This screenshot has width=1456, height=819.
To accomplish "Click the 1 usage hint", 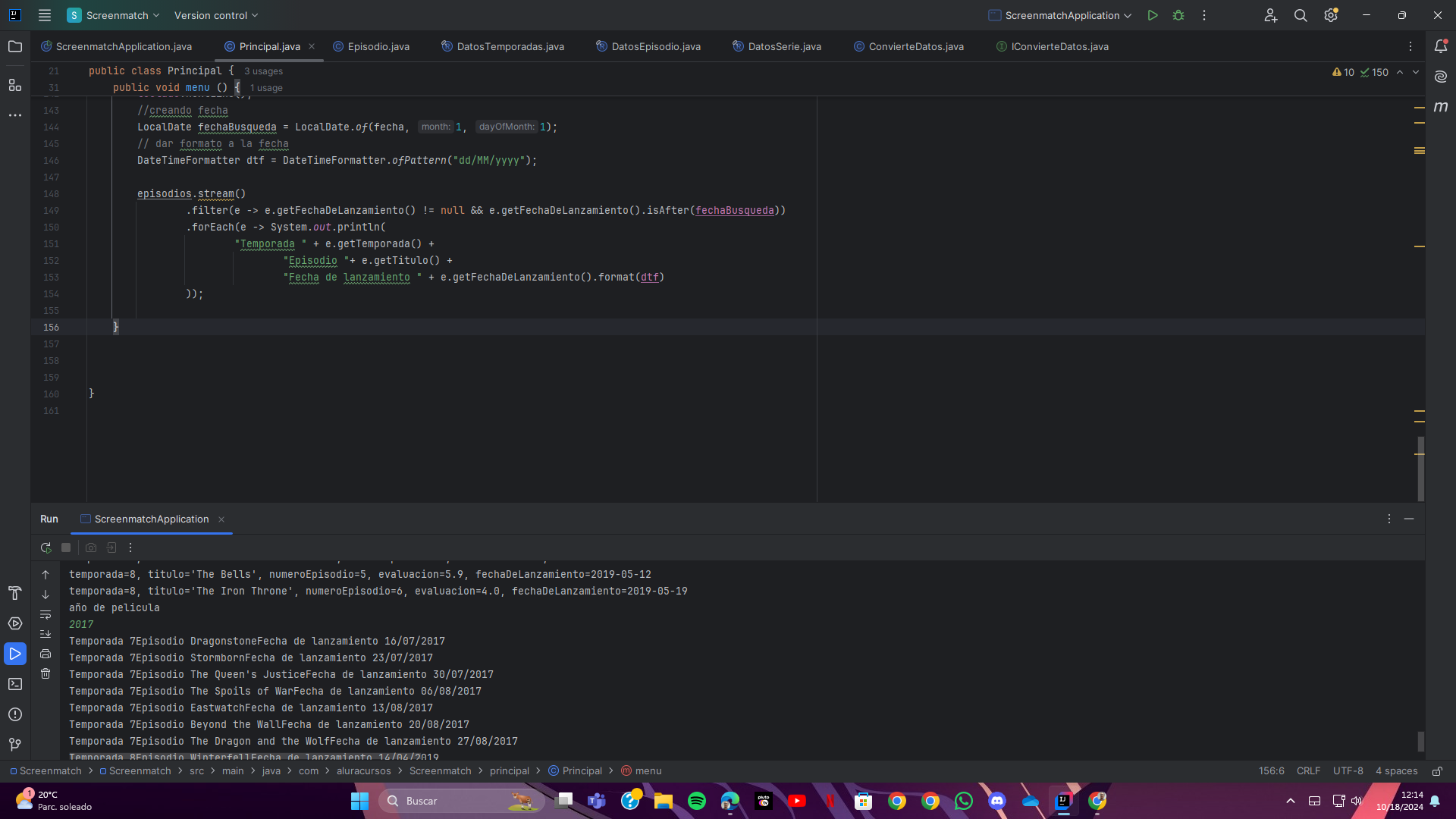I will click(266, 88).
